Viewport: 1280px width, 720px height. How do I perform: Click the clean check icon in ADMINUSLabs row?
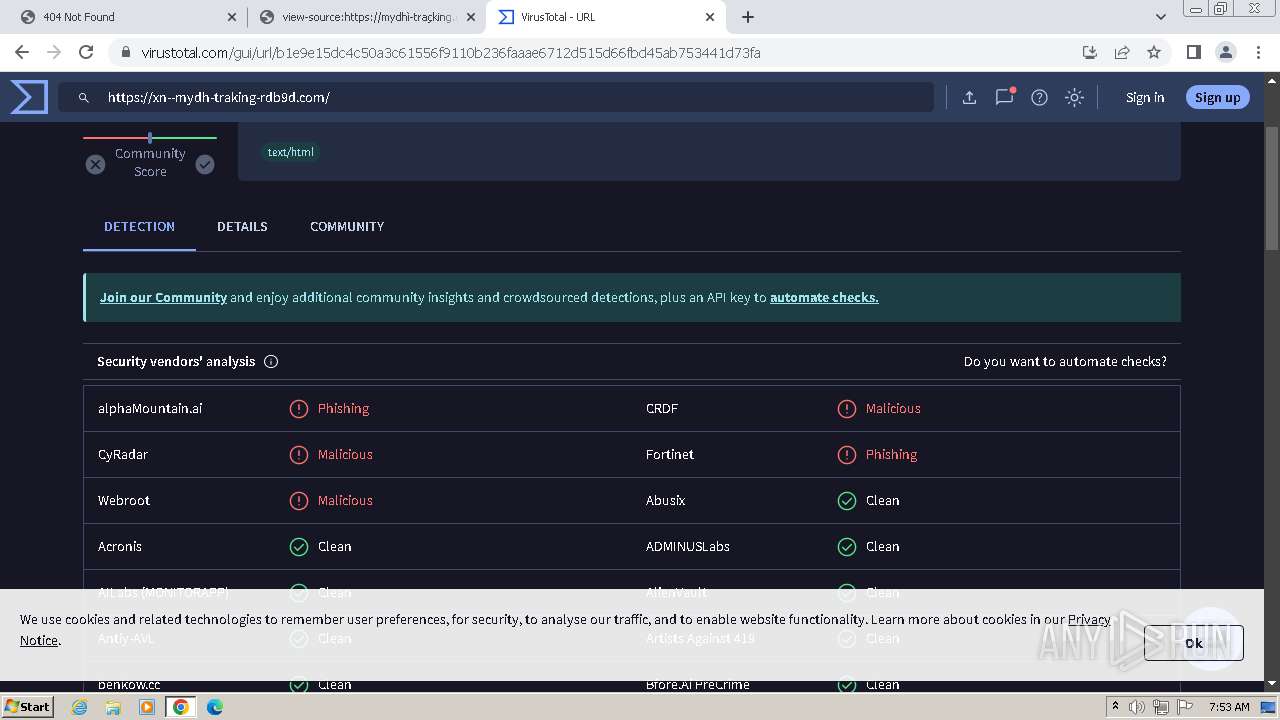(x=847, y=546)
